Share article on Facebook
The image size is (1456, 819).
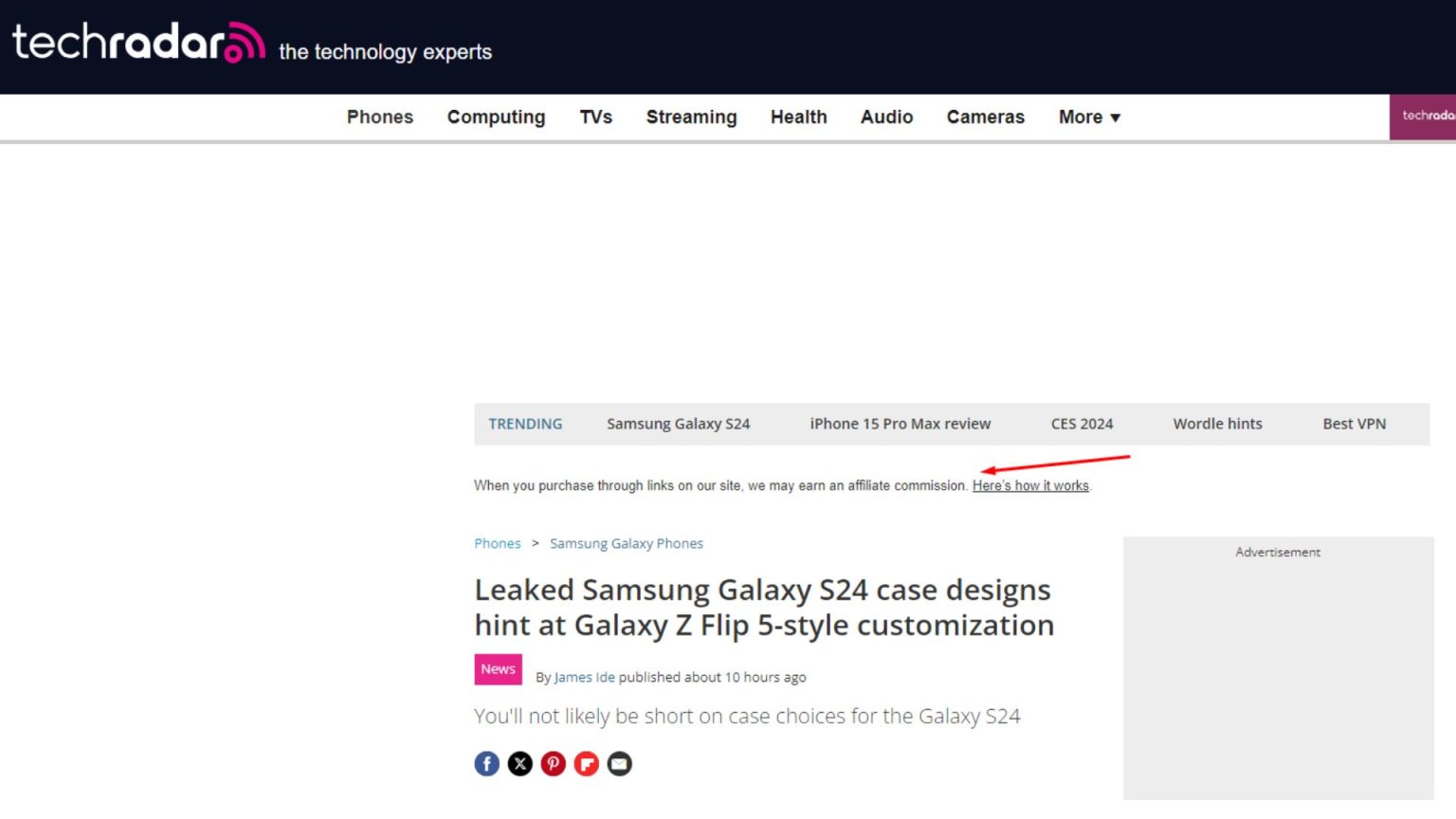486,764
